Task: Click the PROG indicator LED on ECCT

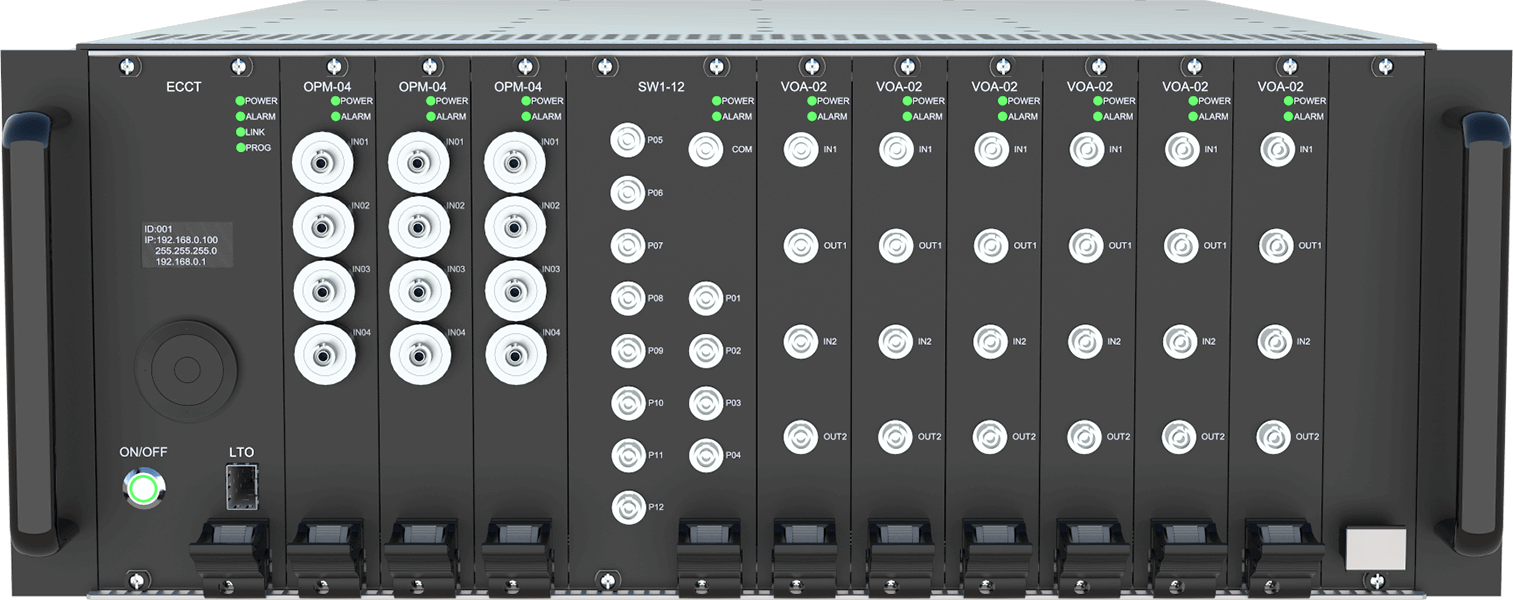Action: point(240,148)
